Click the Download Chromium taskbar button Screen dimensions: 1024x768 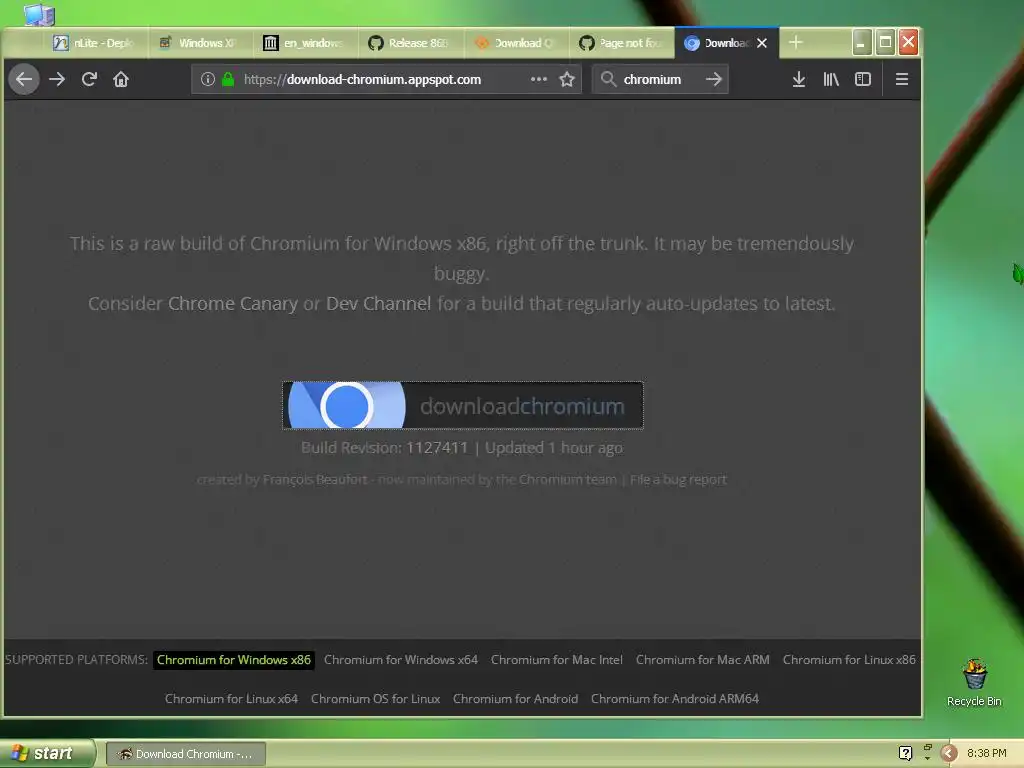[185, 754]
